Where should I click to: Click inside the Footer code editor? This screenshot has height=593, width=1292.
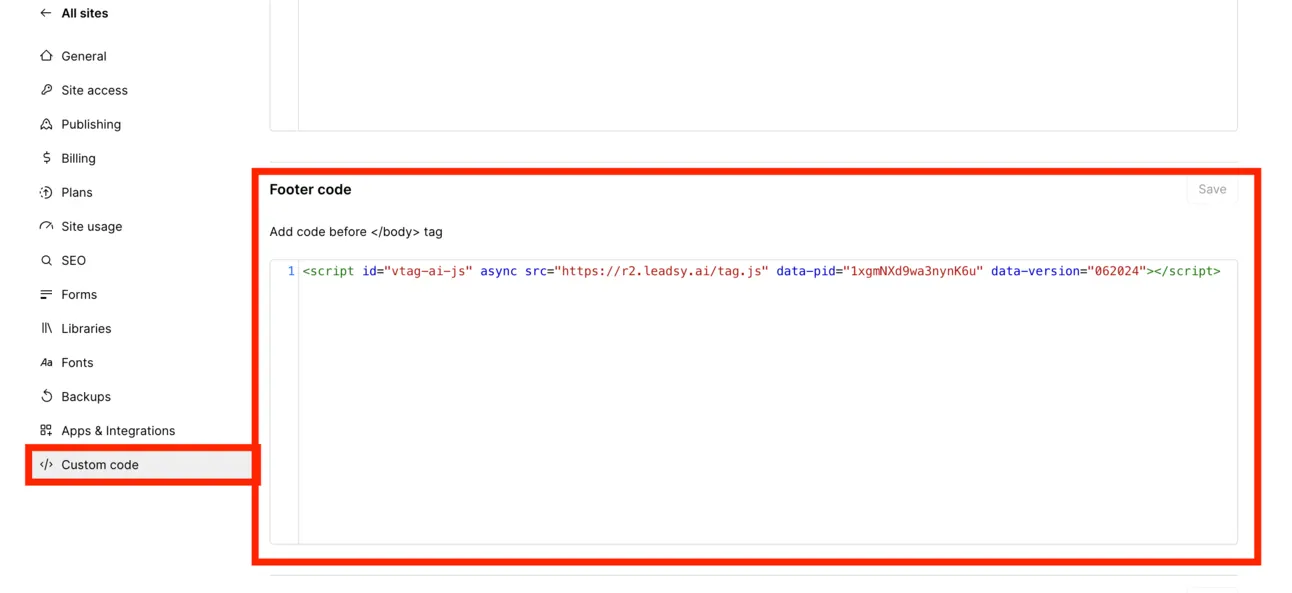coord(767,402)
